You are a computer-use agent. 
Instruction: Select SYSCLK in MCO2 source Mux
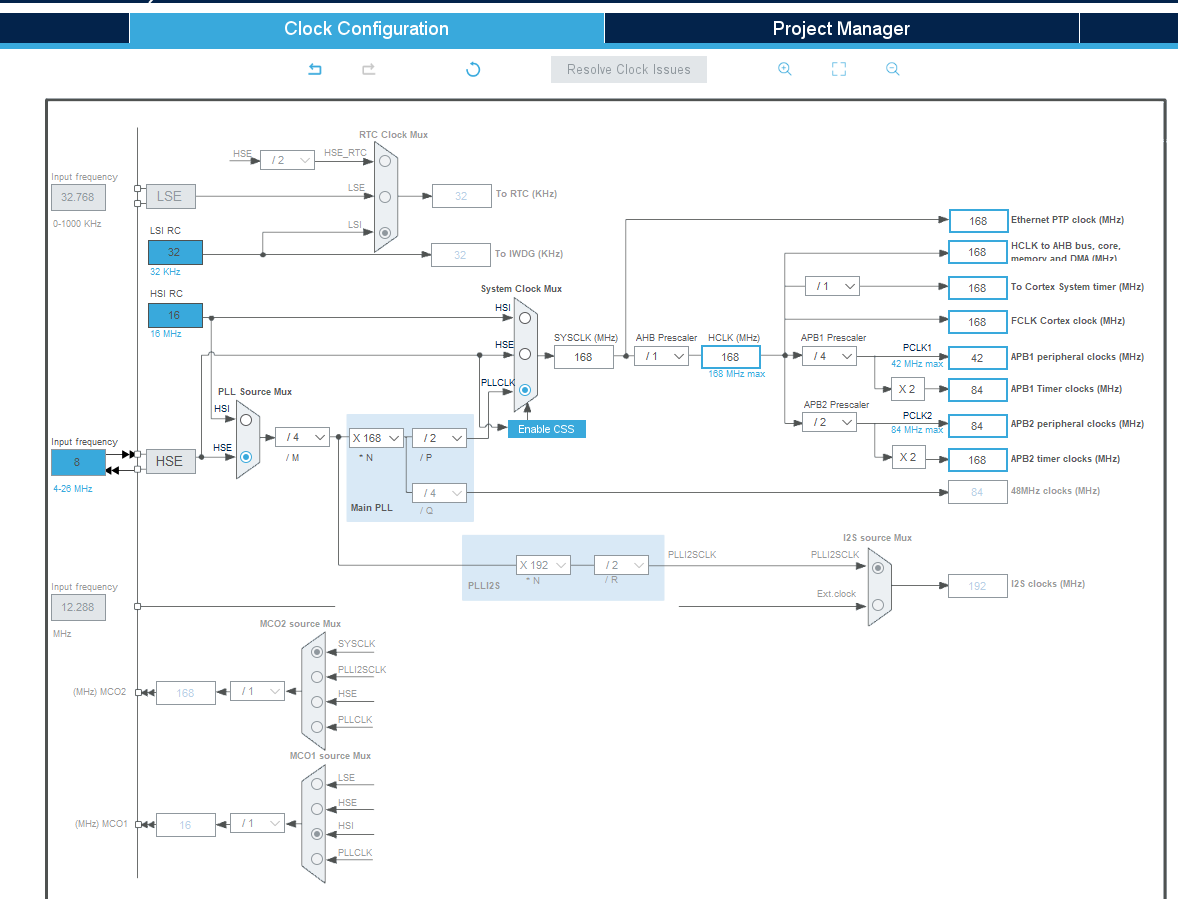[x=317, y=652]
